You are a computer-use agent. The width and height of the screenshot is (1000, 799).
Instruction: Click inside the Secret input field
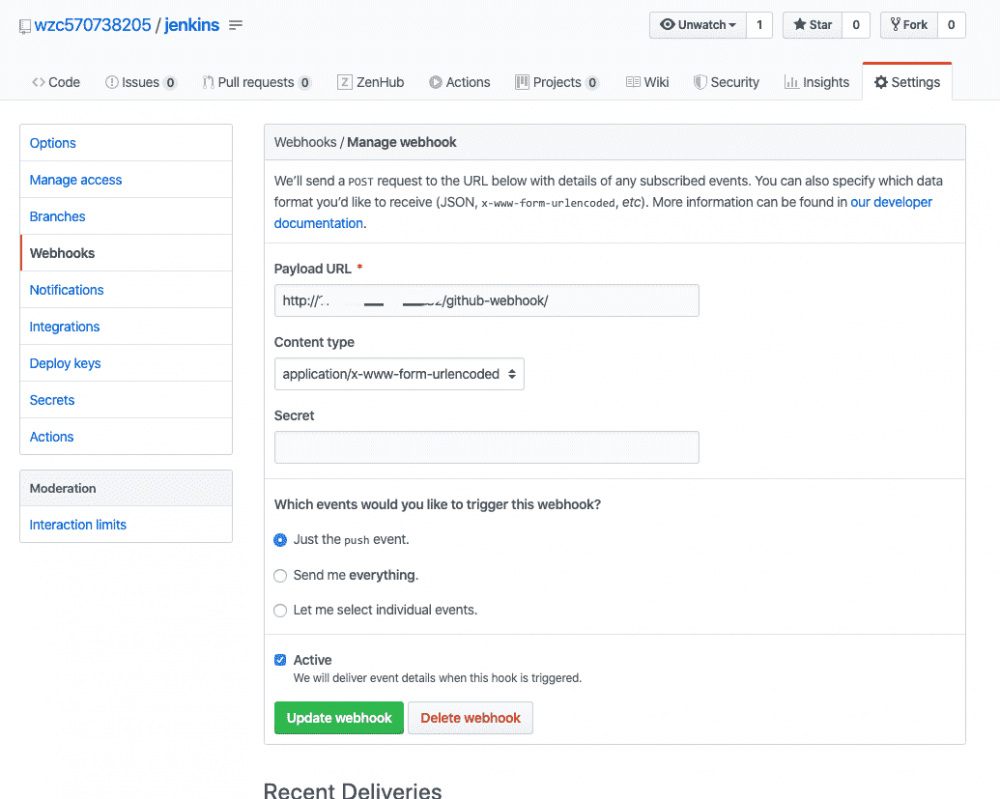click(486, 447)
